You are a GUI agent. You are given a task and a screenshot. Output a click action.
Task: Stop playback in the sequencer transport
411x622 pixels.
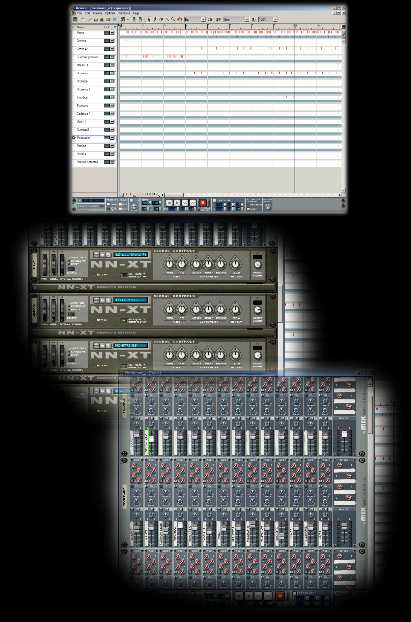pyautogui.click(x=169, y=203)
